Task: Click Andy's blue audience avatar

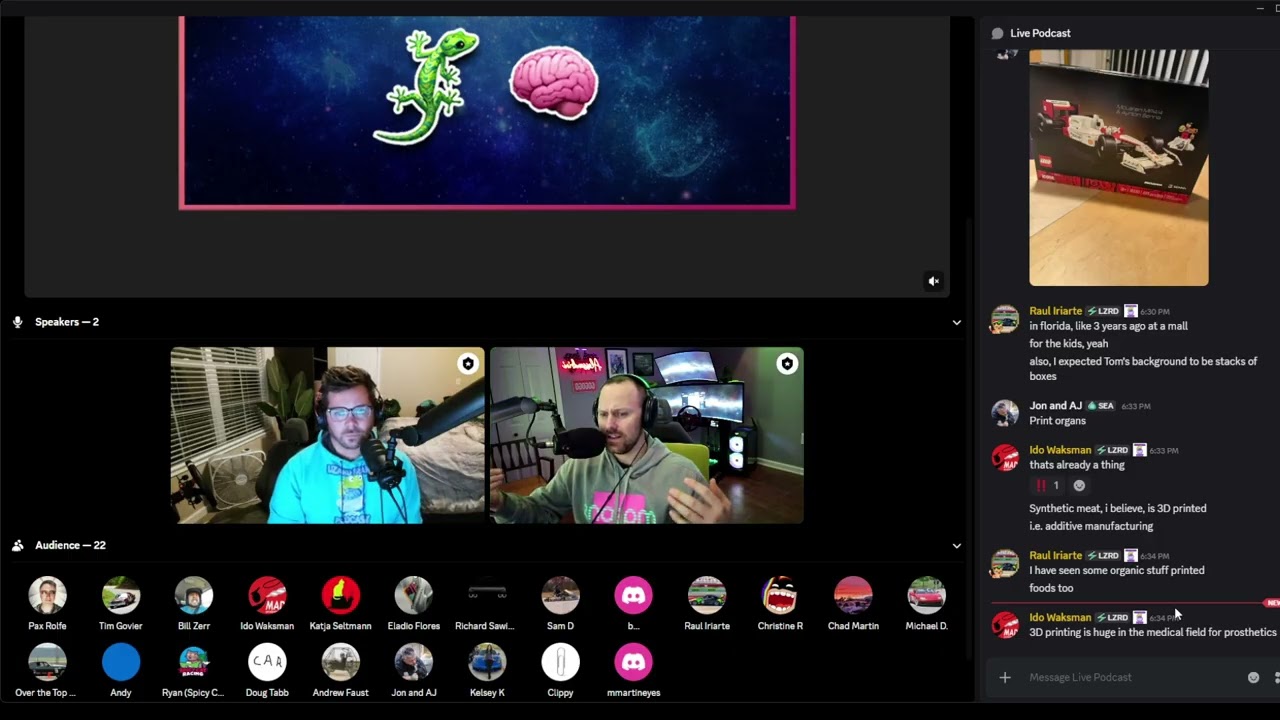Action: pos(121,662)
